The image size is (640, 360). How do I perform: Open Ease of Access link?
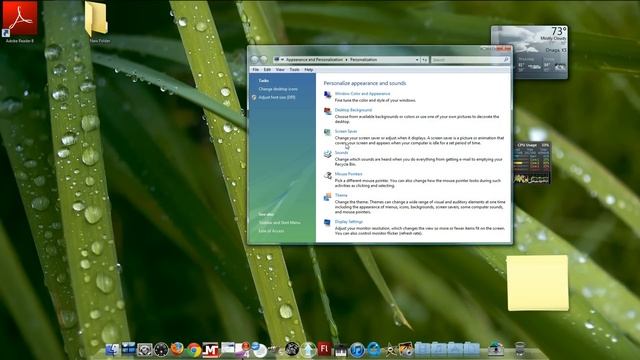tap(271, 231)
